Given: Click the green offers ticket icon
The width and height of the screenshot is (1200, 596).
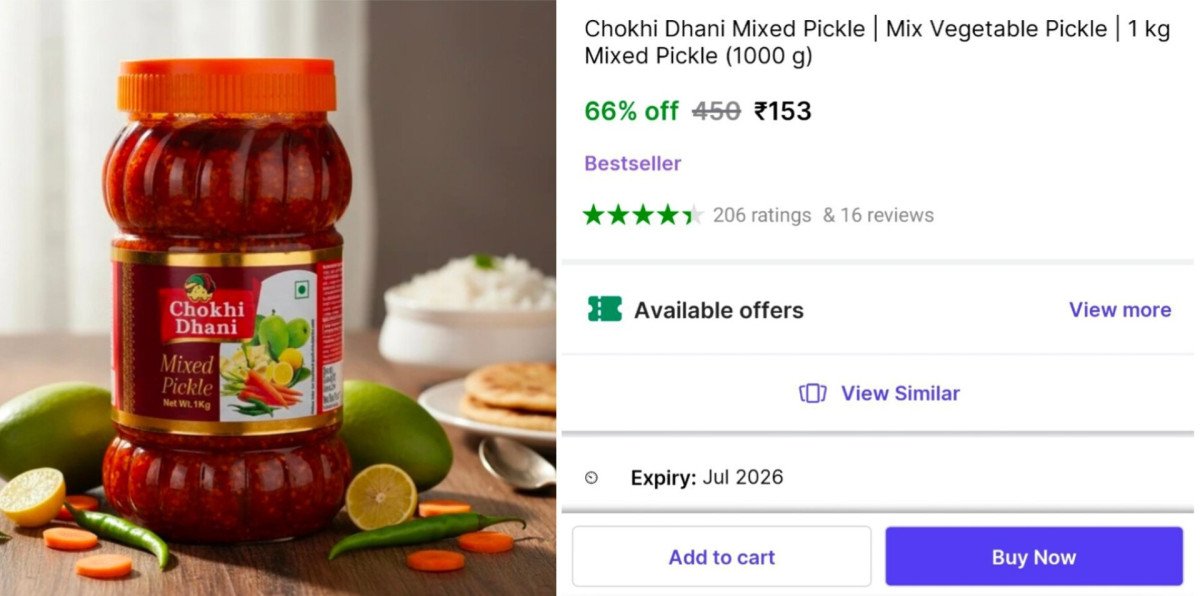Looking at the screenshot, I should pyautogui.click(x=604, y=309).
